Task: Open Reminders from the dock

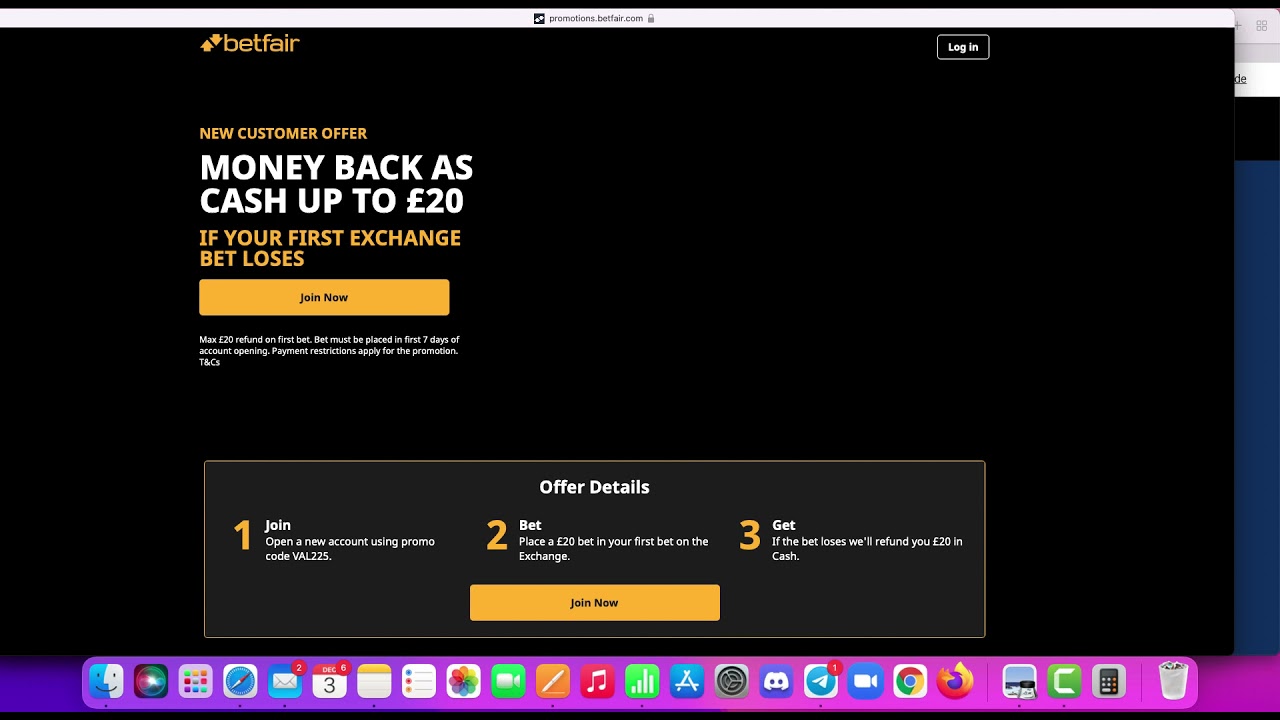Action: pyautogui.click(x=418, y=682)
